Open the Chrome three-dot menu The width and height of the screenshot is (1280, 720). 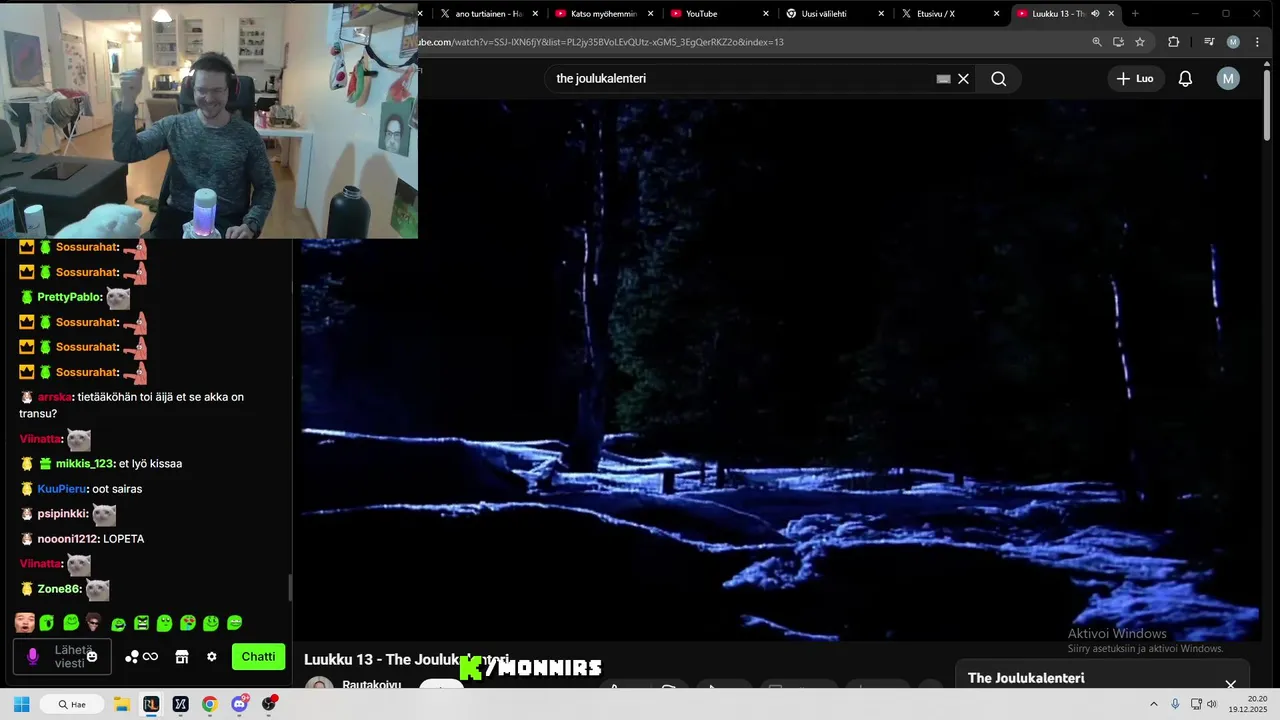tap(1258, 42)
